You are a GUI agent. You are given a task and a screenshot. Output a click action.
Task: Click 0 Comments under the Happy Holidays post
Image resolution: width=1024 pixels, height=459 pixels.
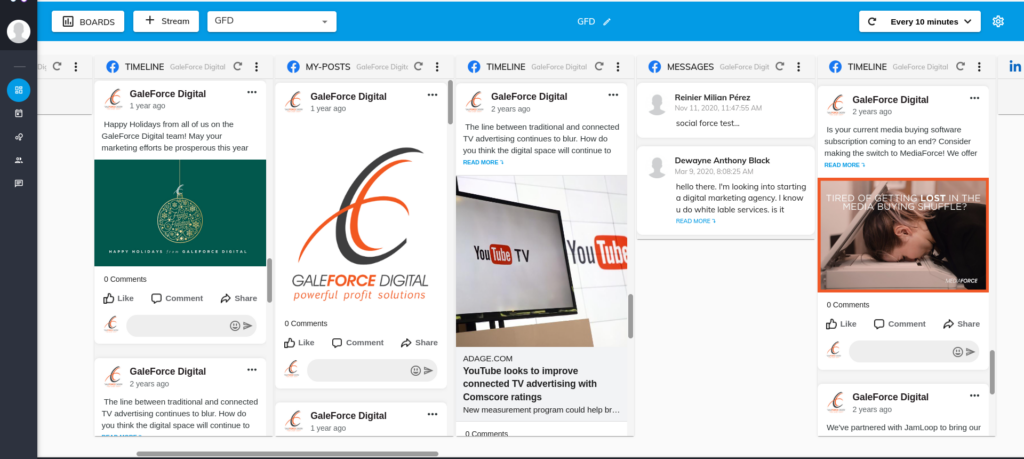pyautogui.click(x=125, y=279)
